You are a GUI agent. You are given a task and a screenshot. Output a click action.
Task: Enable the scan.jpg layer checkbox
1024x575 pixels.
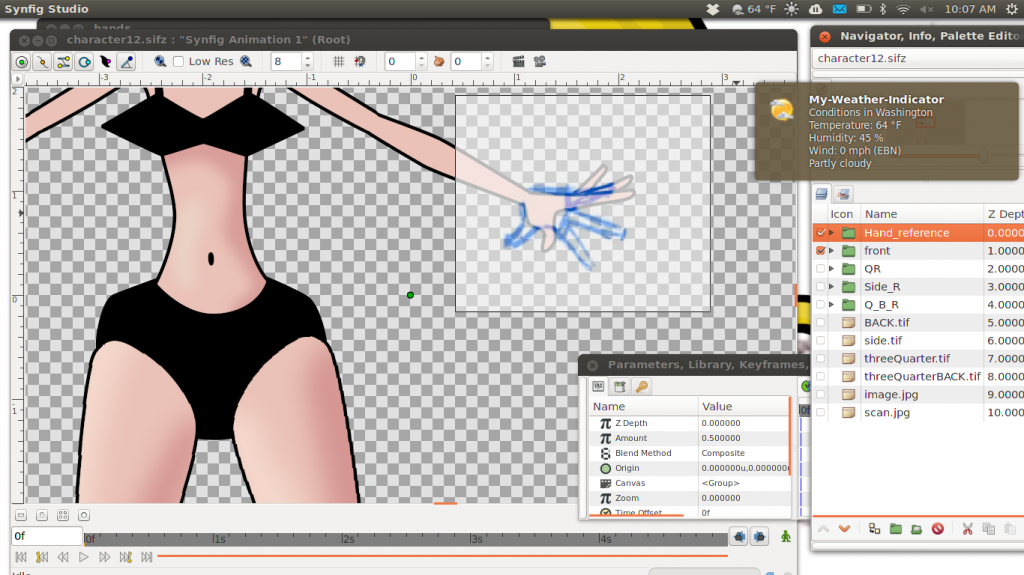click(821, 412)
